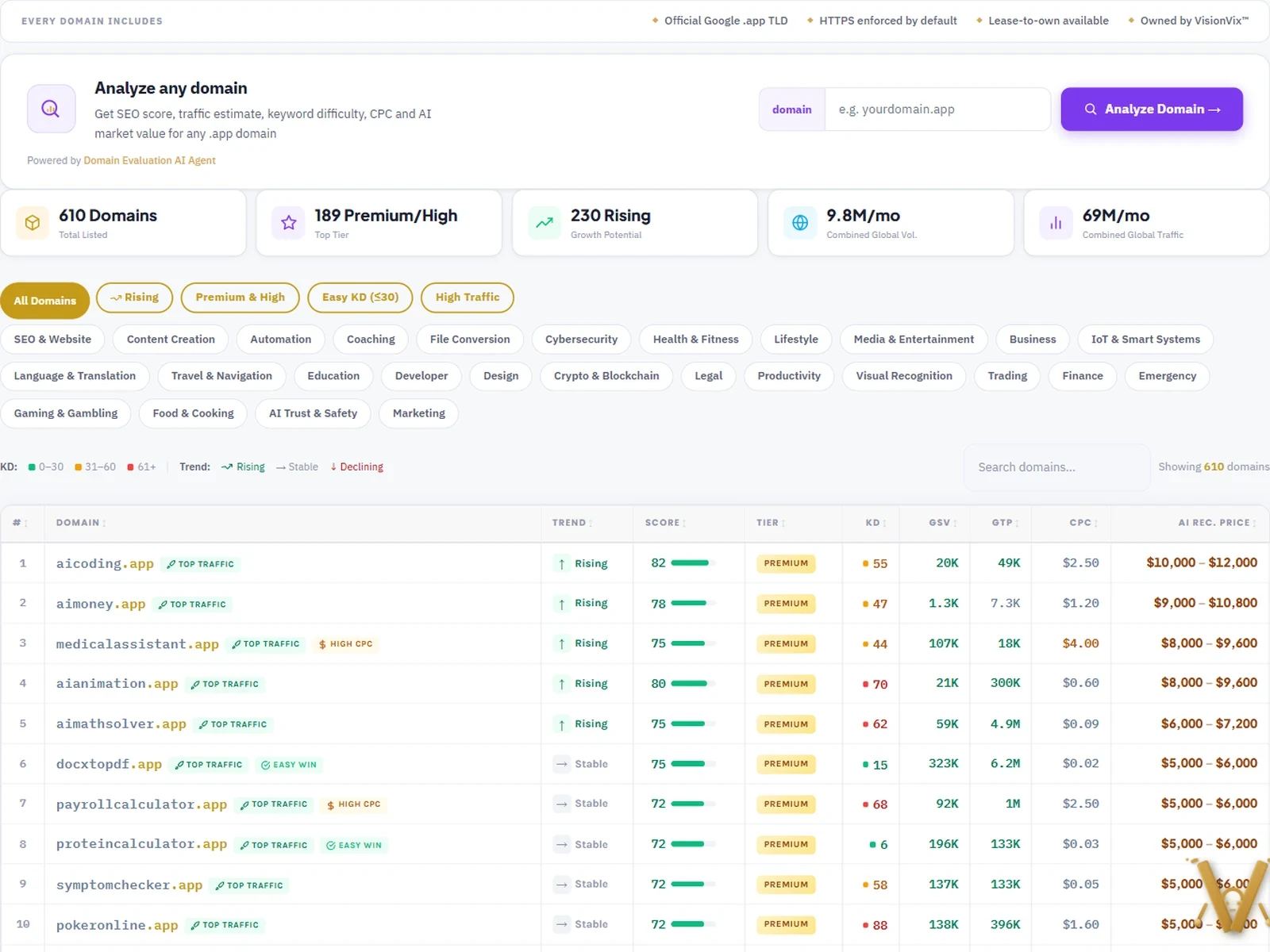1270x952 pixels.
Task: Click the Search domains field
Action: point(1056,467)
